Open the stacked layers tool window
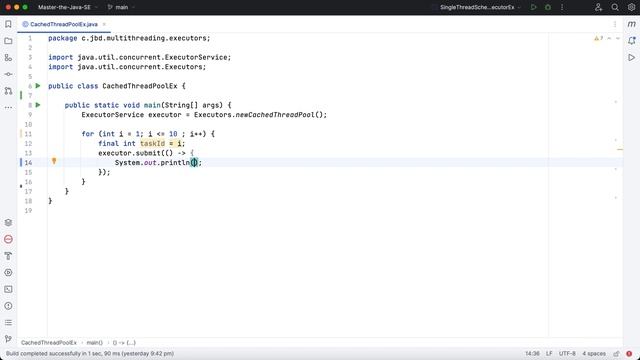 8,222
